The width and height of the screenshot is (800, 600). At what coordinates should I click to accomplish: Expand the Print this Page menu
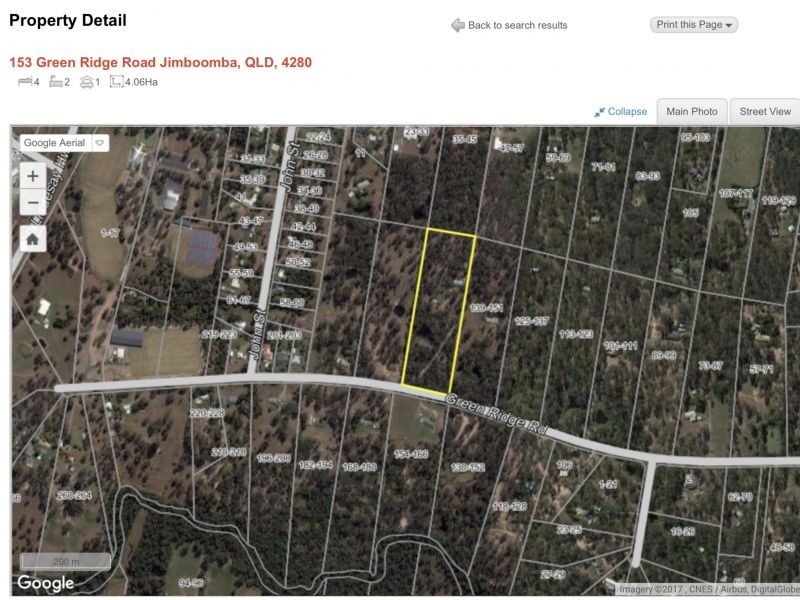pos(694,24)
